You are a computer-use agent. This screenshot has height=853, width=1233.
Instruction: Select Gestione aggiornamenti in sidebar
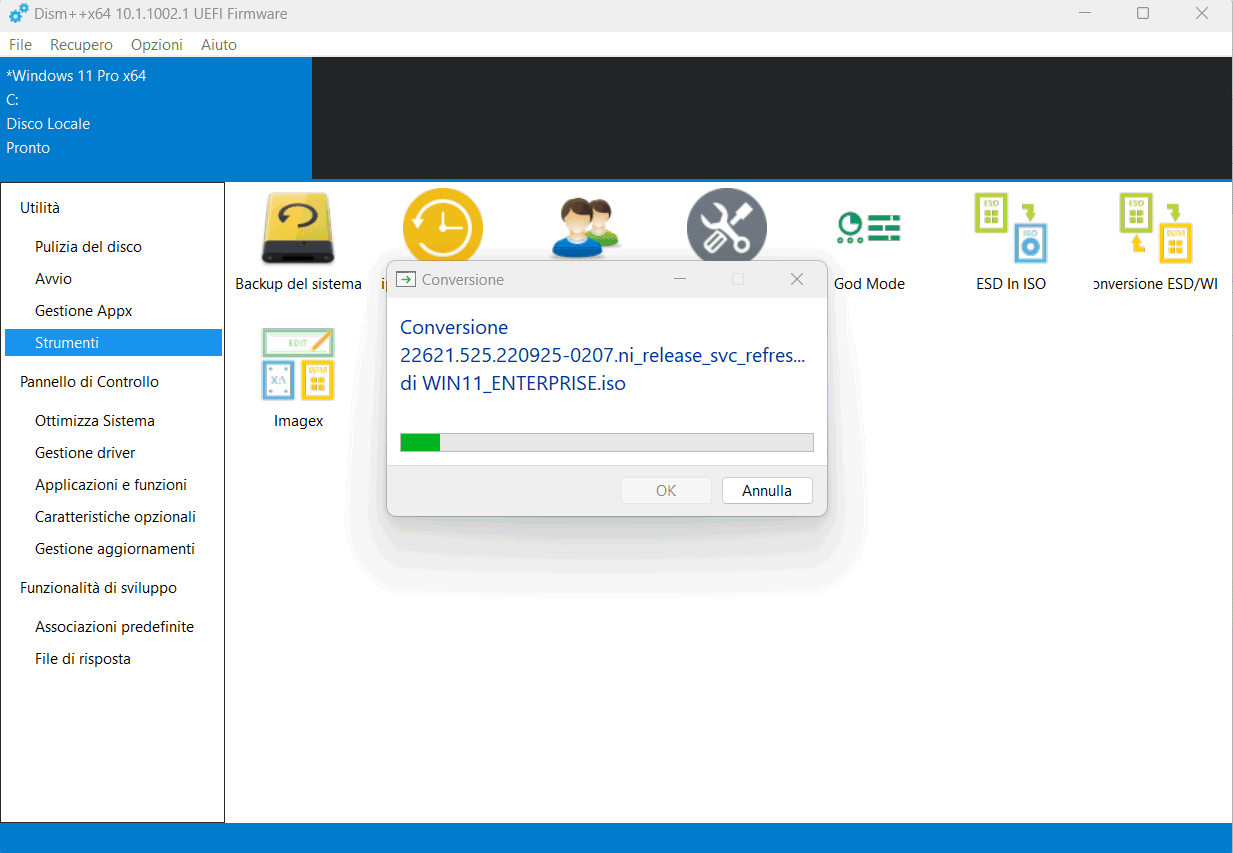(x=113, y=549)
